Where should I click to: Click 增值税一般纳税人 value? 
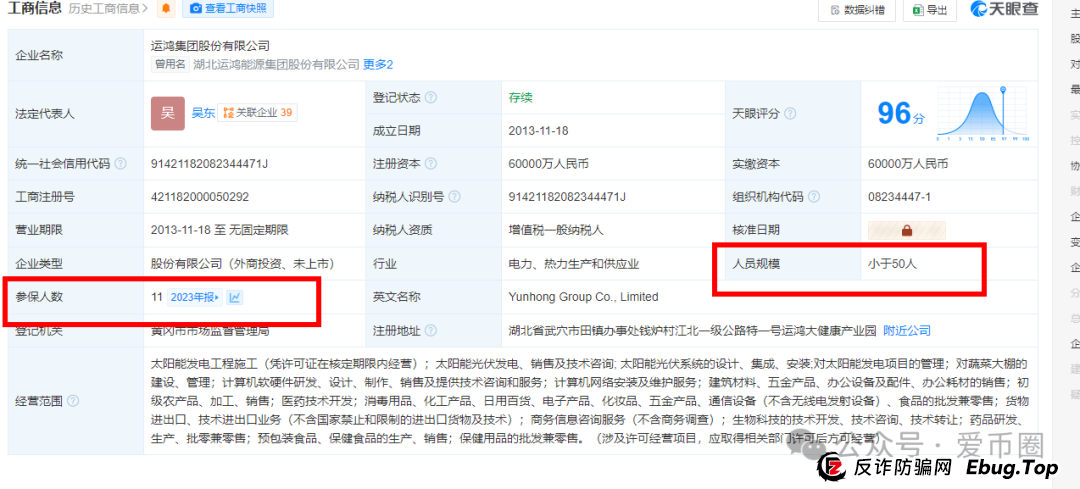555,230
